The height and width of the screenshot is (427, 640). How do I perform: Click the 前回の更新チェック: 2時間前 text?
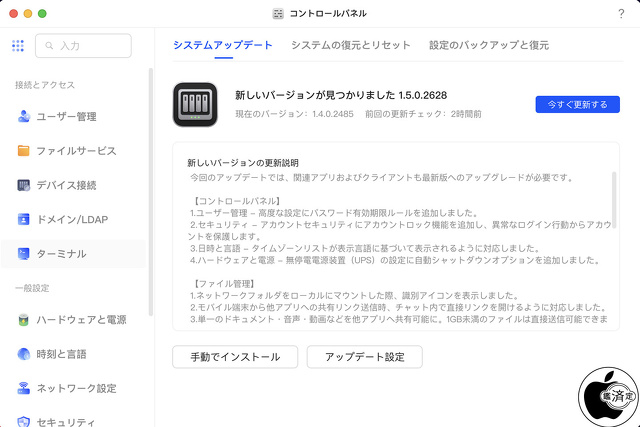point(423,114)
